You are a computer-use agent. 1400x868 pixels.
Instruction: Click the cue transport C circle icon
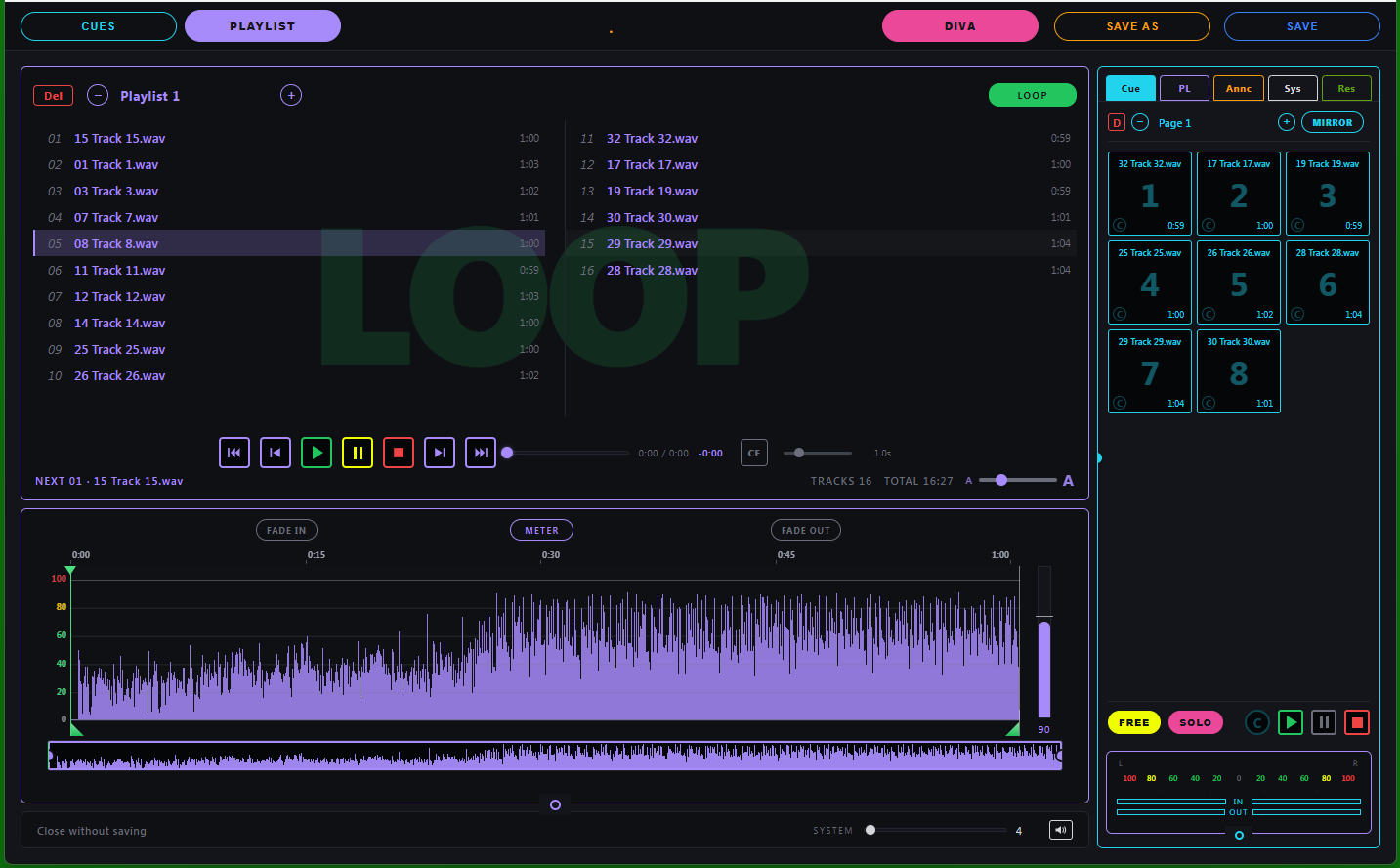[1257, 722]
